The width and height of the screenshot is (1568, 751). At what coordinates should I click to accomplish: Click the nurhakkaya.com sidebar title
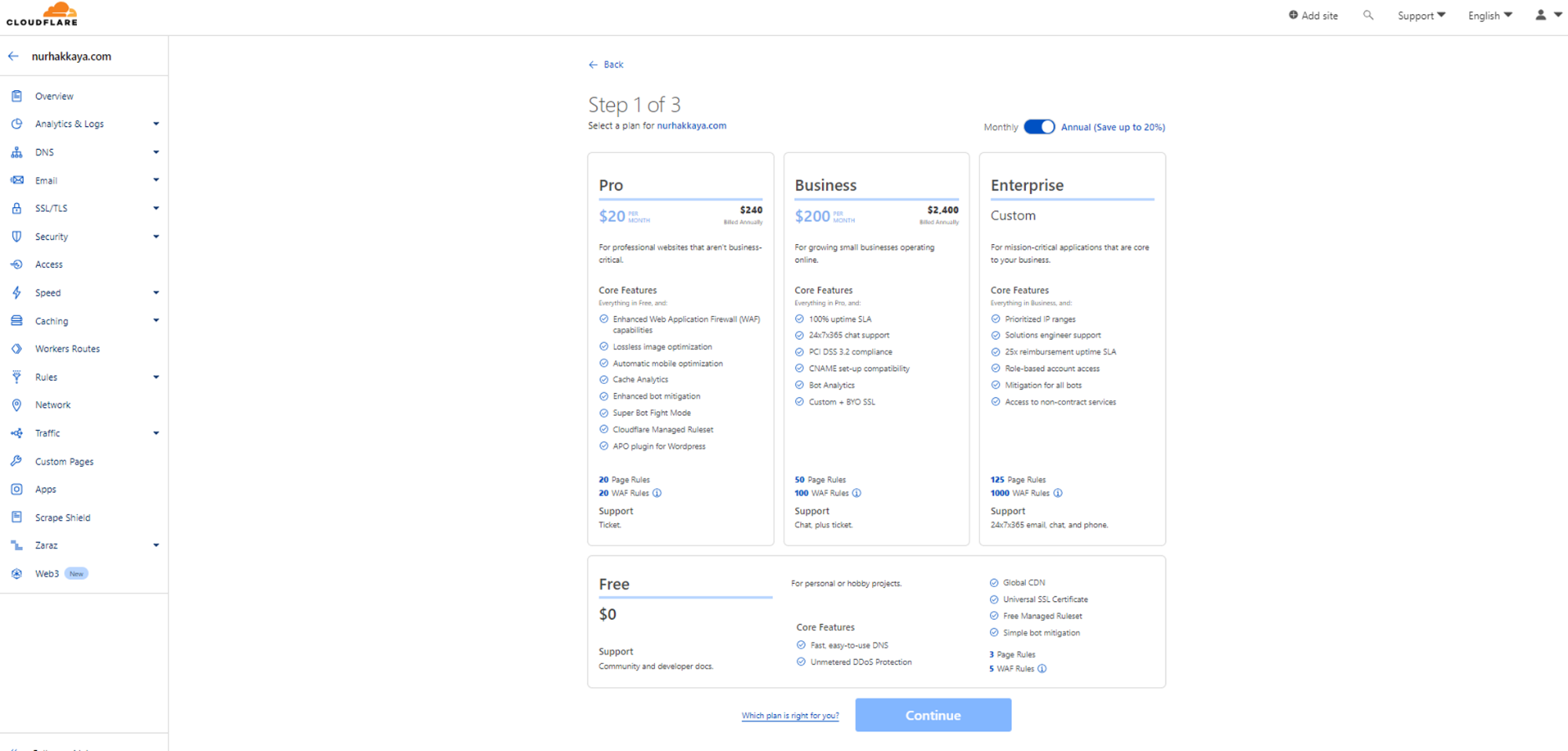click(x=71, y=56)
